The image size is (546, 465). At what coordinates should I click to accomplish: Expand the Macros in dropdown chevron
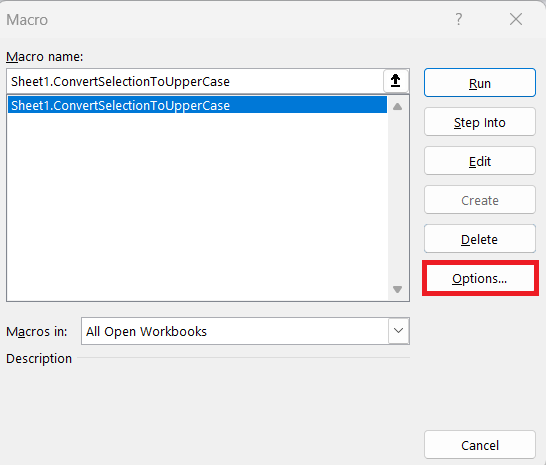click(398, 331)
